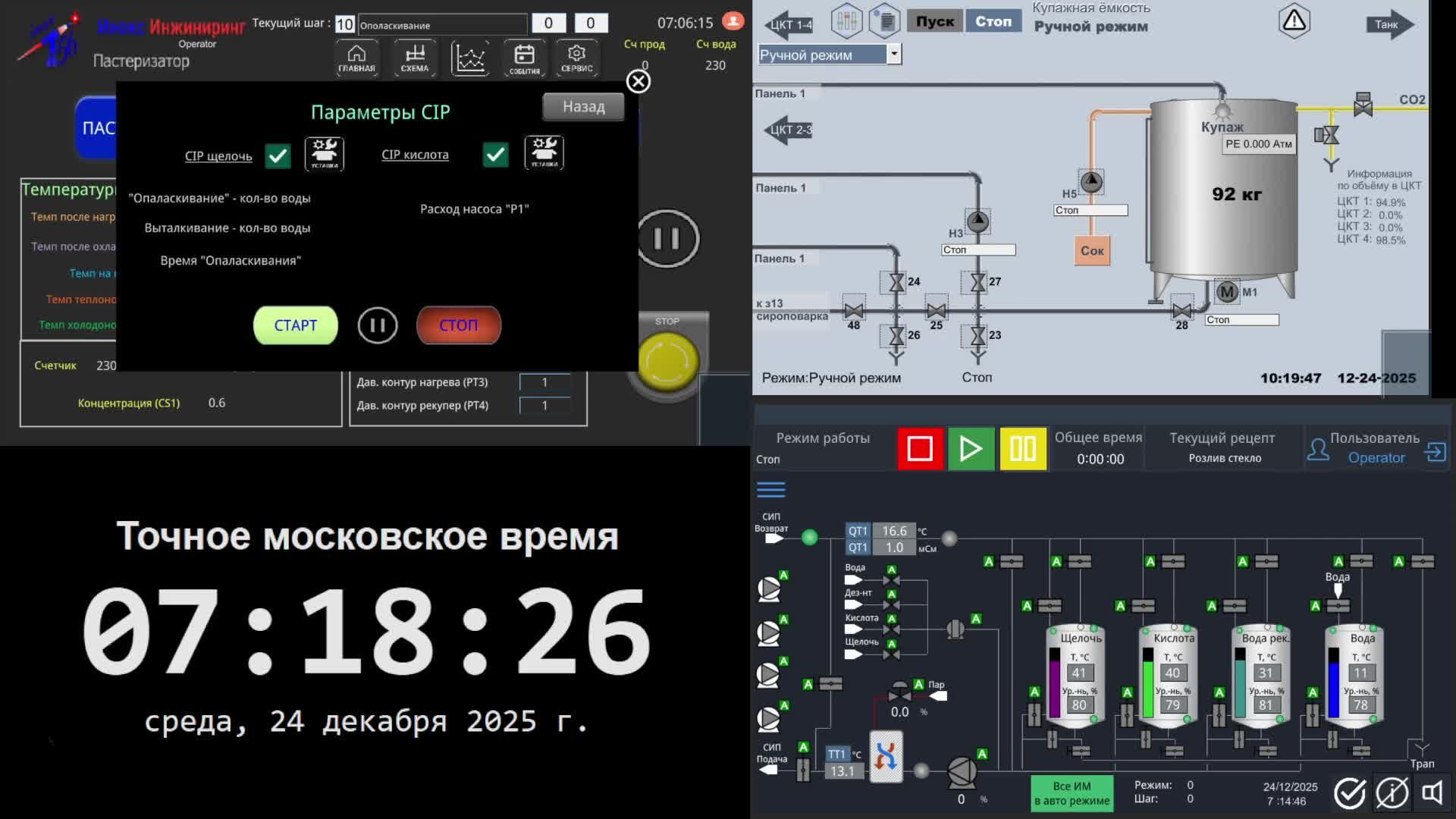The image size is (1456, 819).
Task: Open CIP кислота settings icon
Action: (544, 153)
